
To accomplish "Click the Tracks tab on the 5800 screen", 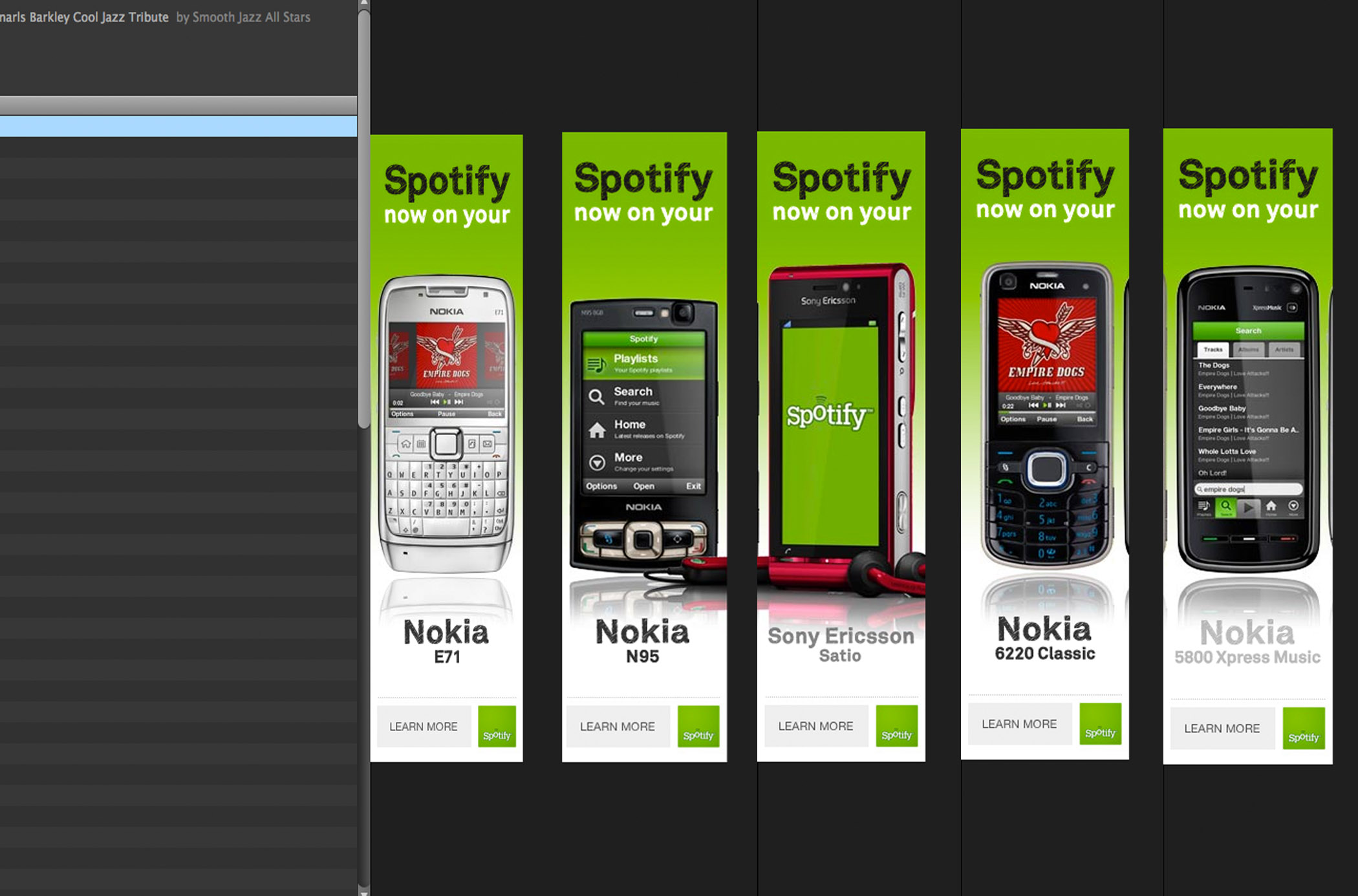I will [1212, 350].
